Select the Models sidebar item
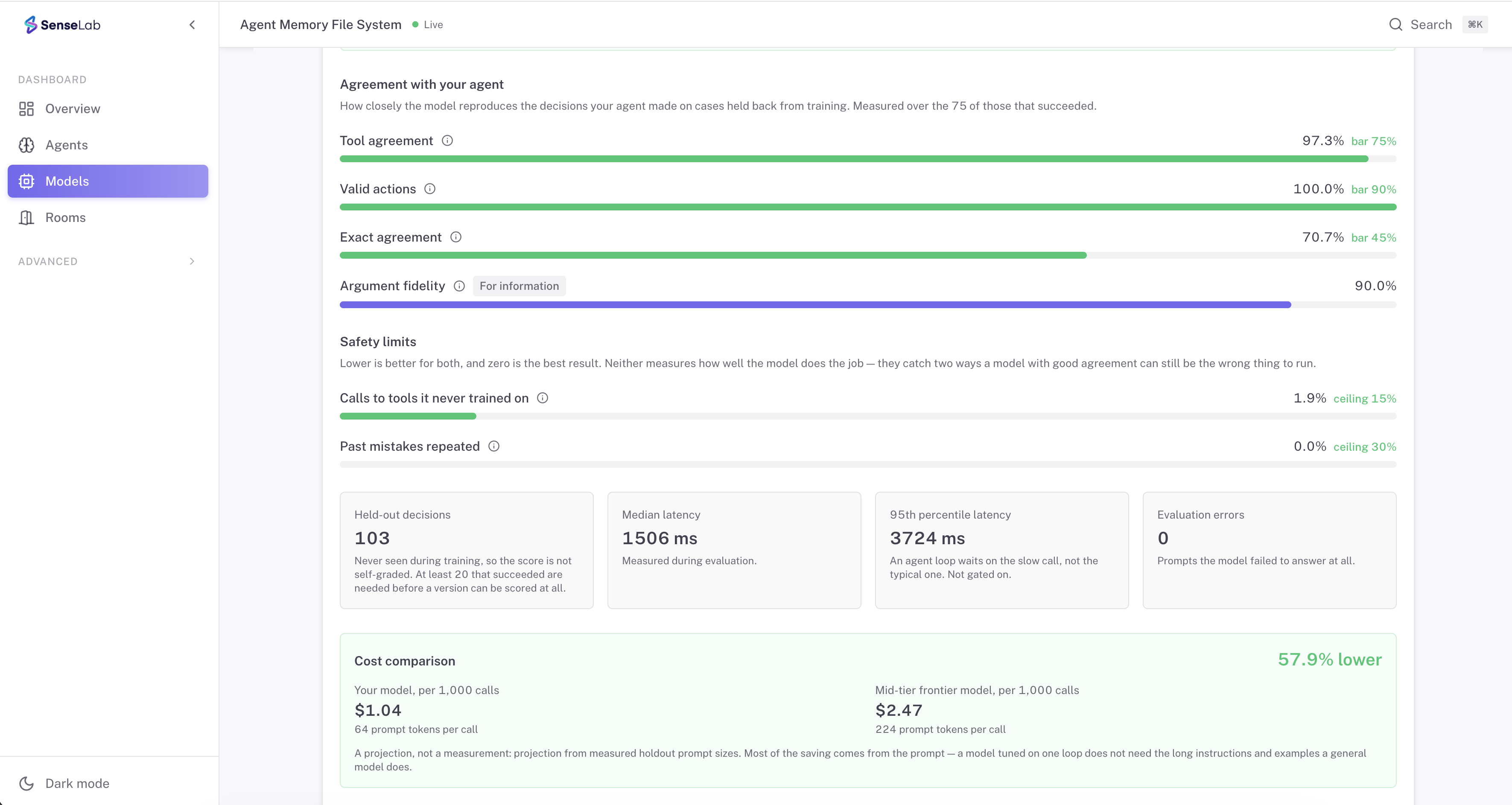This screenshot has height=805, width=1512. coord(108,181)
